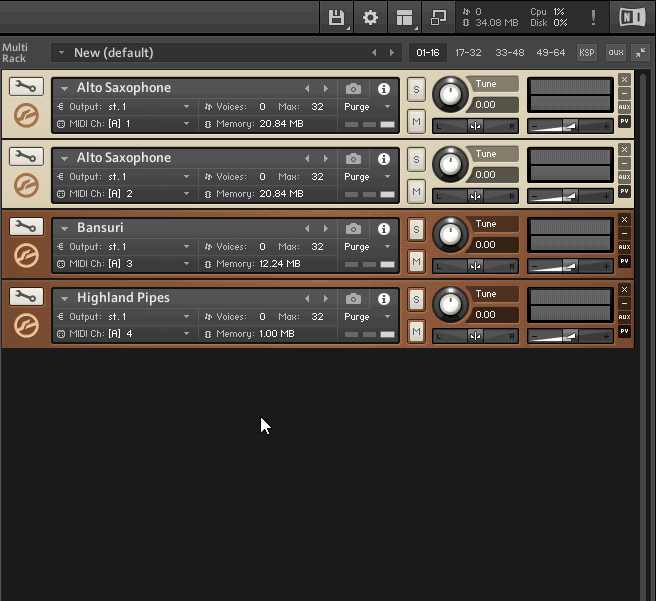This screenshot has height=601, width=656.
Task: Solo the second Alto Saxophone (MIDI Ch 2)
Action: click(416, 159)
